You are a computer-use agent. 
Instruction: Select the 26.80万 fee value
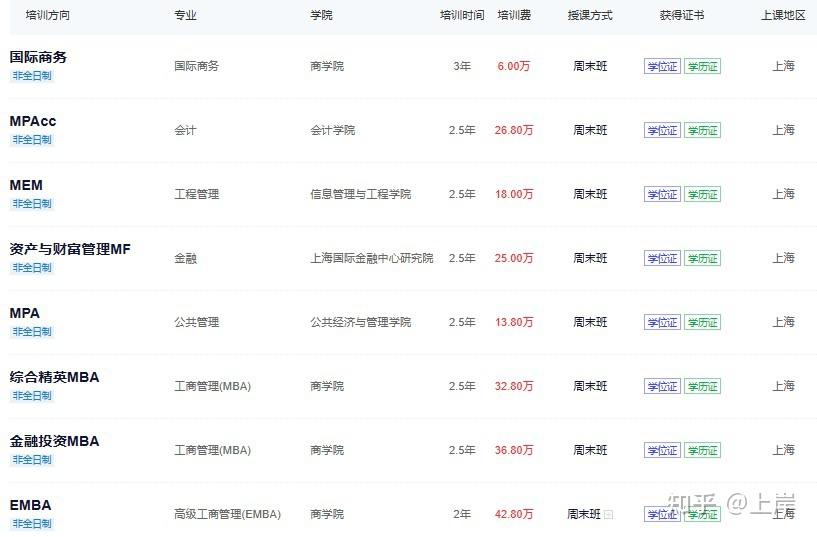[514, 130]
